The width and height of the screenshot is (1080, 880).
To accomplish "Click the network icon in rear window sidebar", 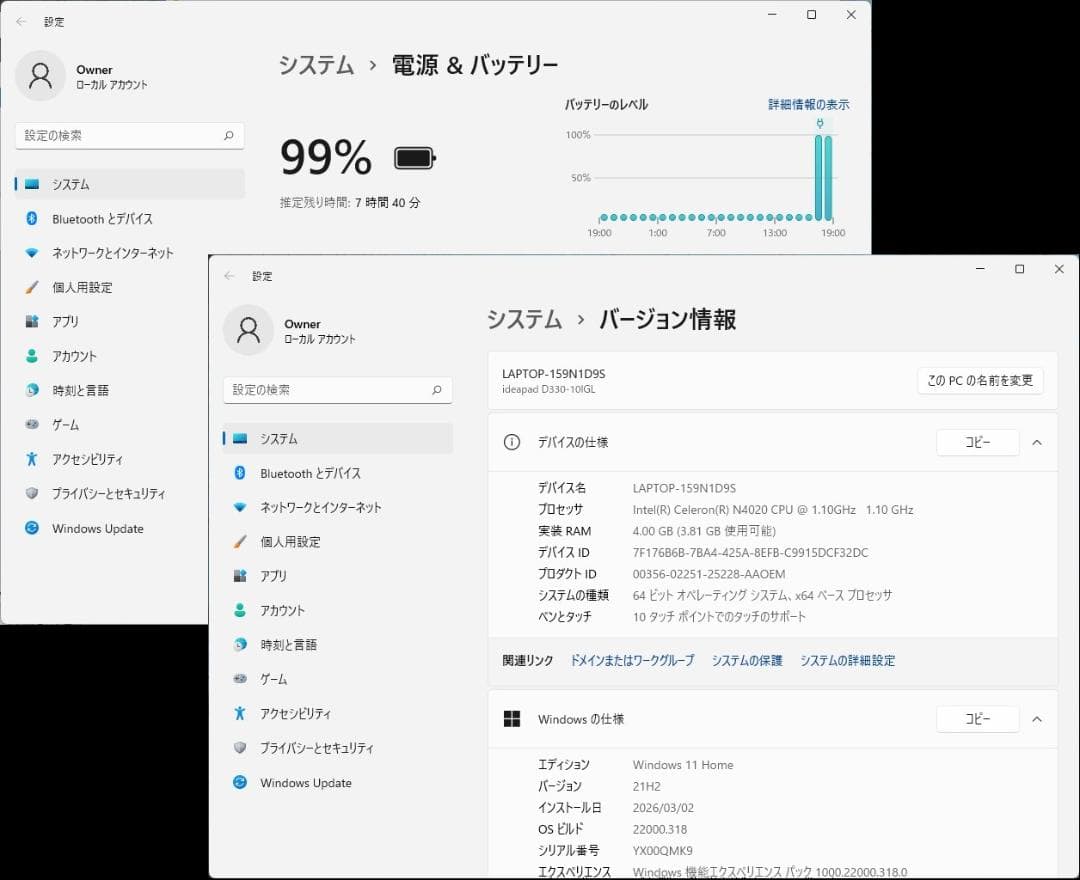I will 32,253.
